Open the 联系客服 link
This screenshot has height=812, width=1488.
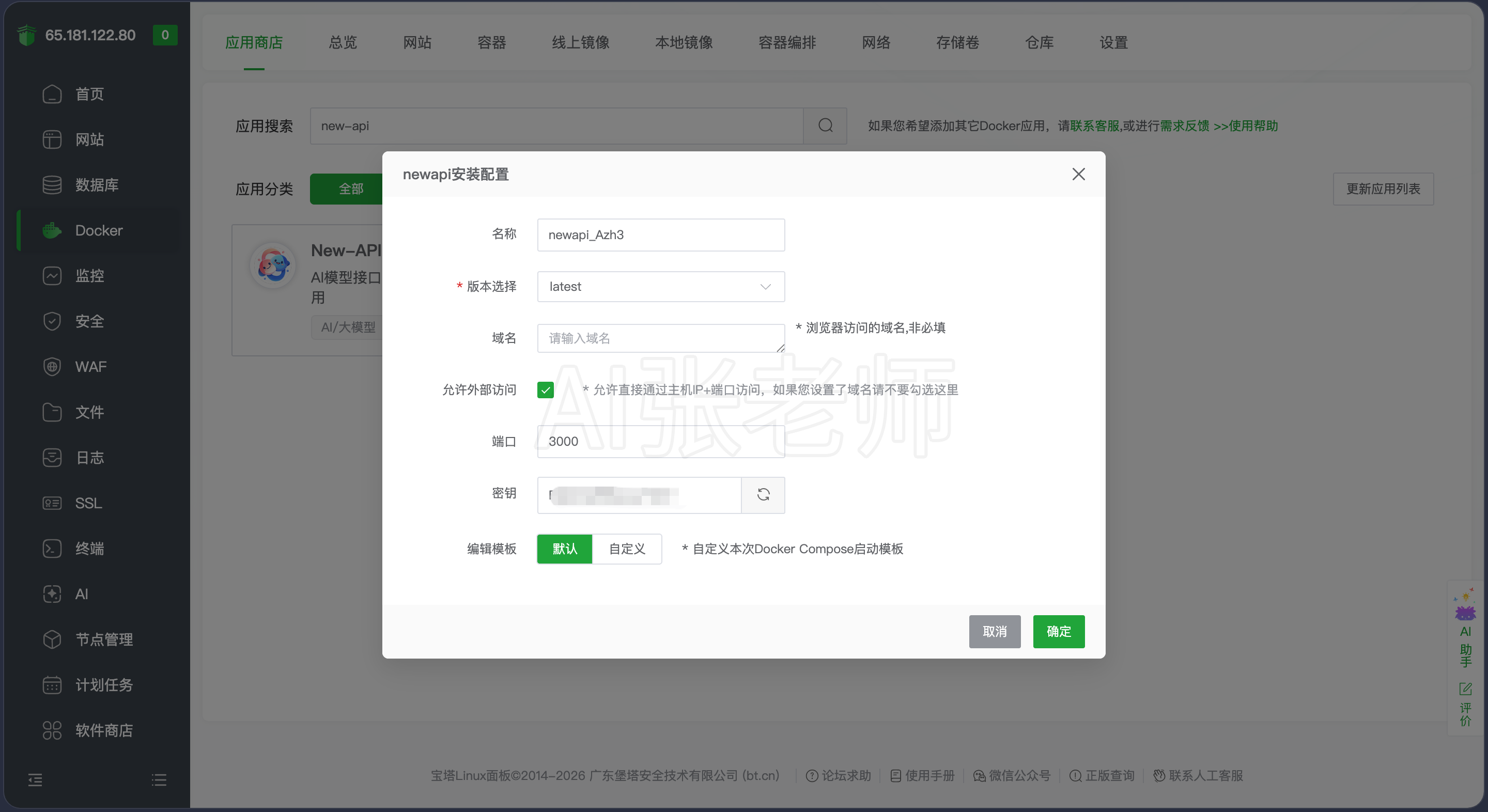[1095, 126]
